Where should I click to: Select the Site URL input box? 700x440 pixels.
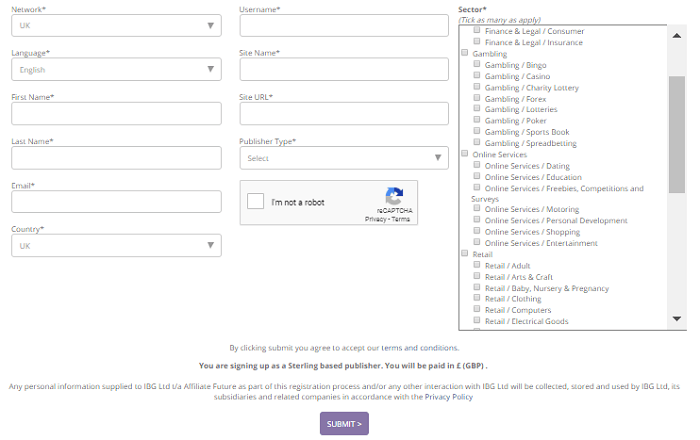click(344, 113)
